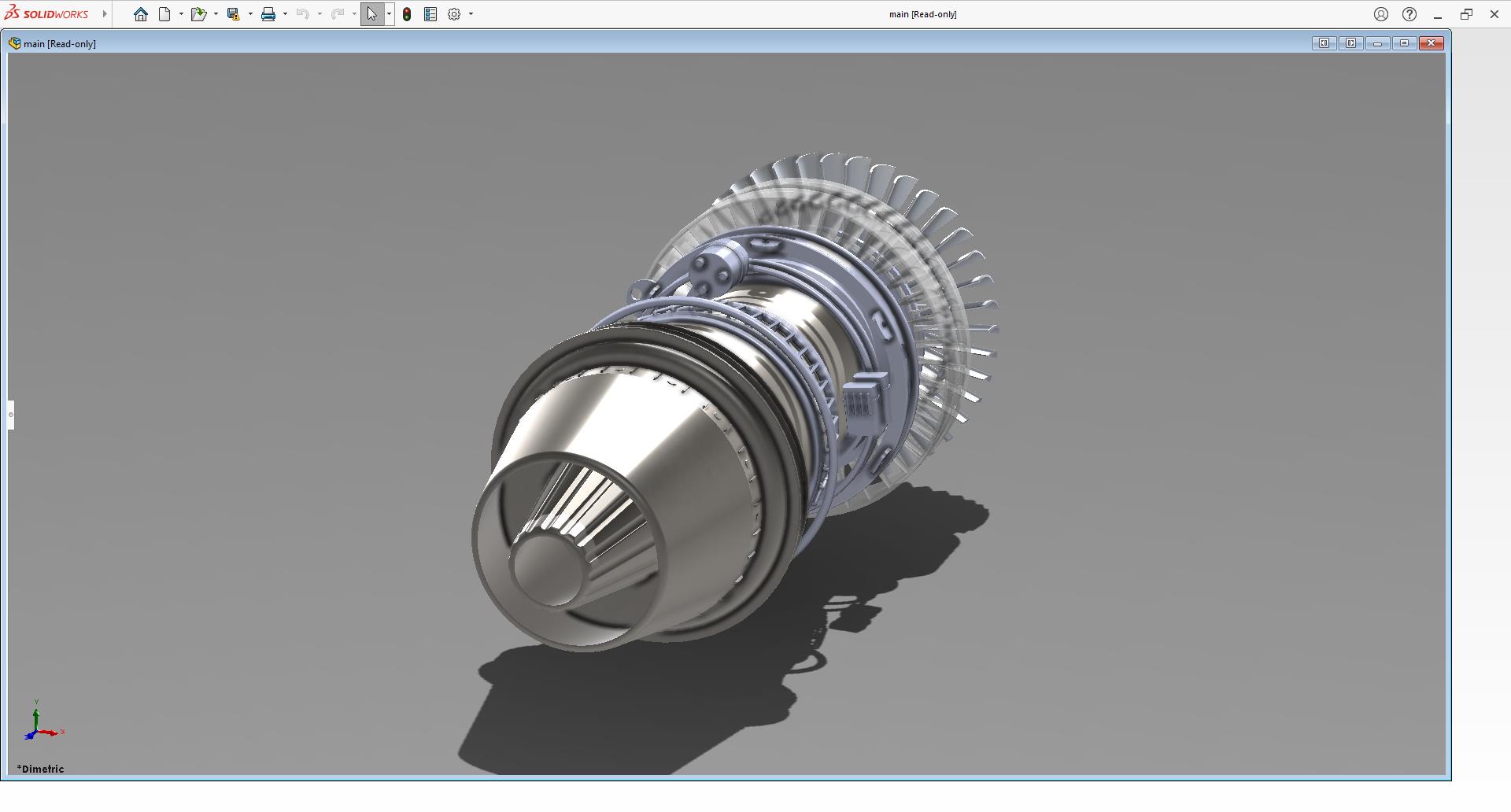Open the user login account icon
This screenshot has height=812, width=1511.
click(x=1380, y=14)
